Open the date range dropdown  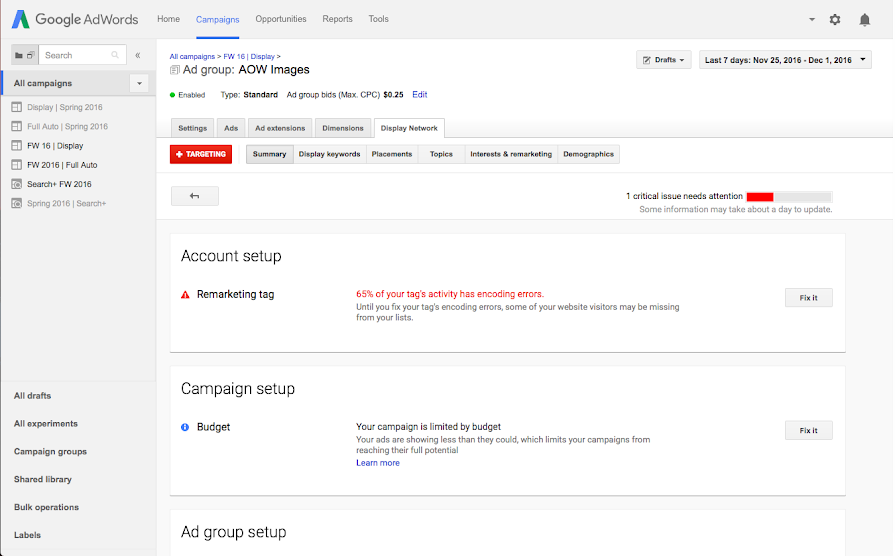tap(785, 60)
